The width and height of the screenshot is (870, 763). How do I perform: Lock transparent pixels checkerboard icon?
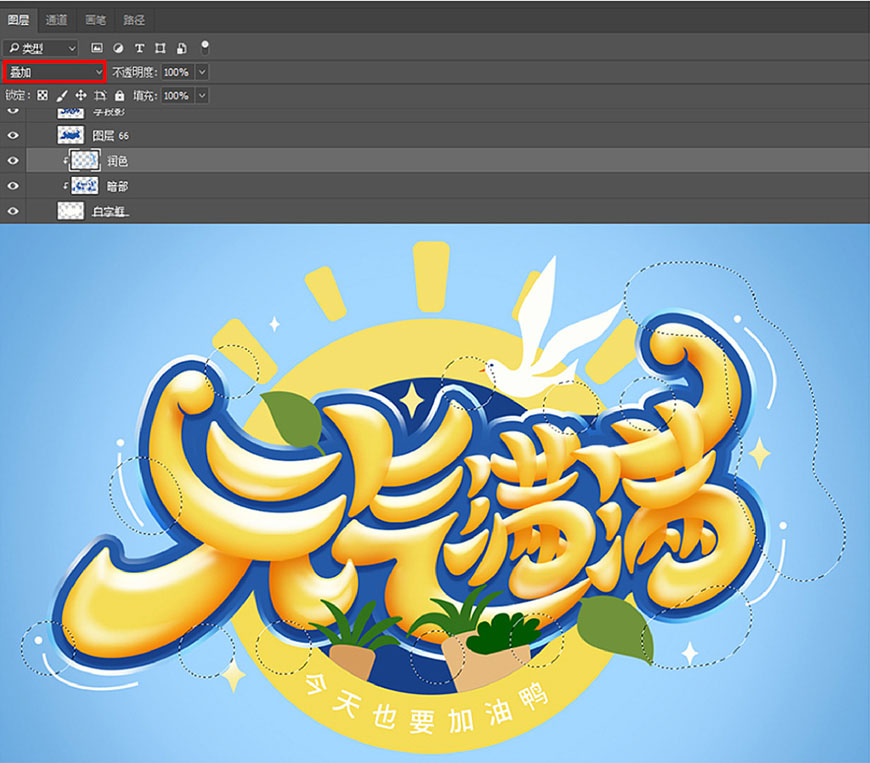(42, 95)
